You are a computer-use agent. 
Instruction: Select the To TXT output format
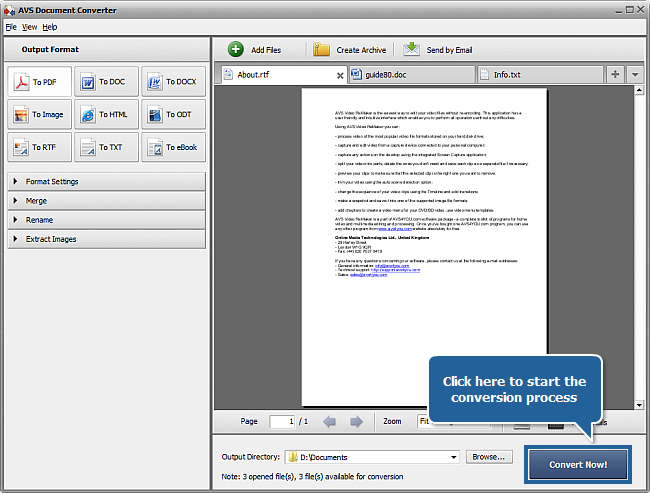coord(106,147)
